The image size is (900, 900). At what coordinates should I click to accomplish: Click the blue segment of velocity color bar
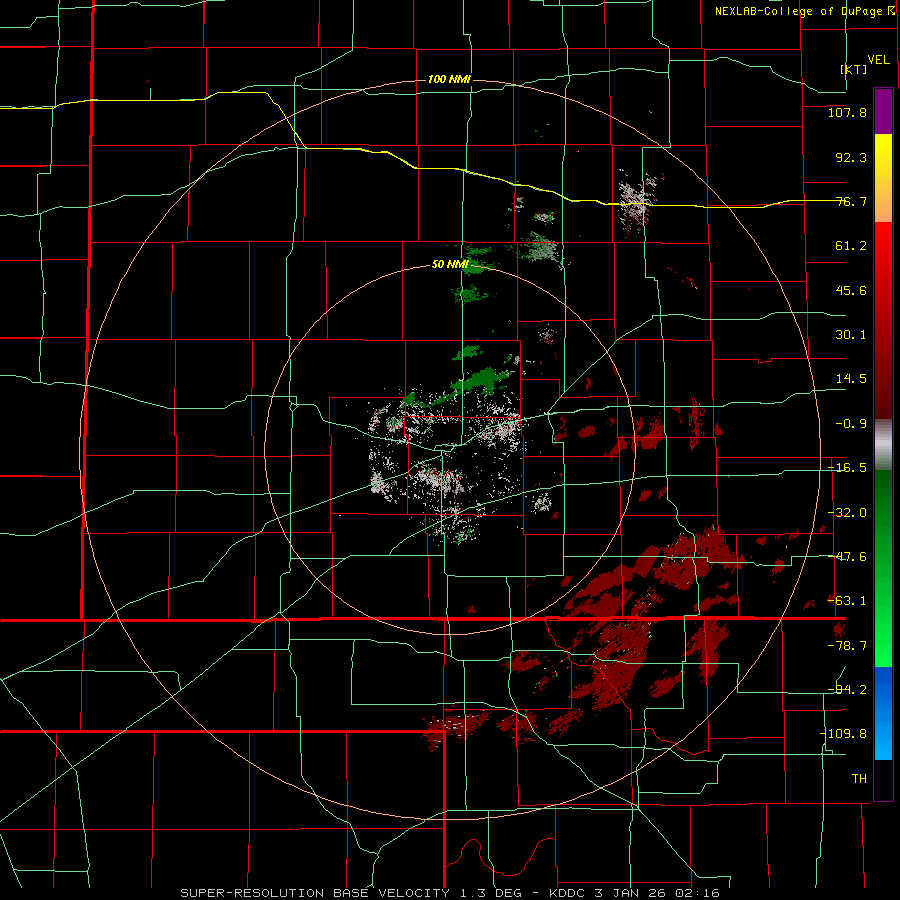[x=883, y=713]
